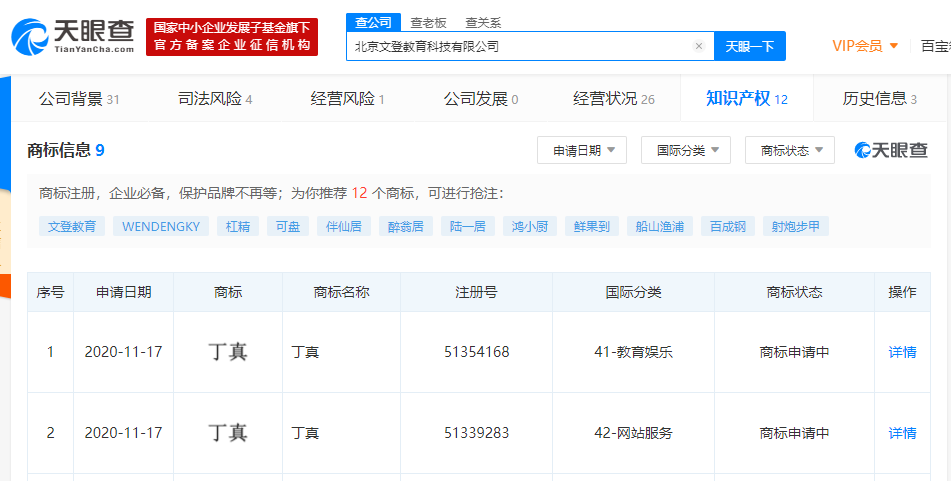Open the 经营状况 tab
The height and width of the screenshot is (481, 951).
coord(614,99)
